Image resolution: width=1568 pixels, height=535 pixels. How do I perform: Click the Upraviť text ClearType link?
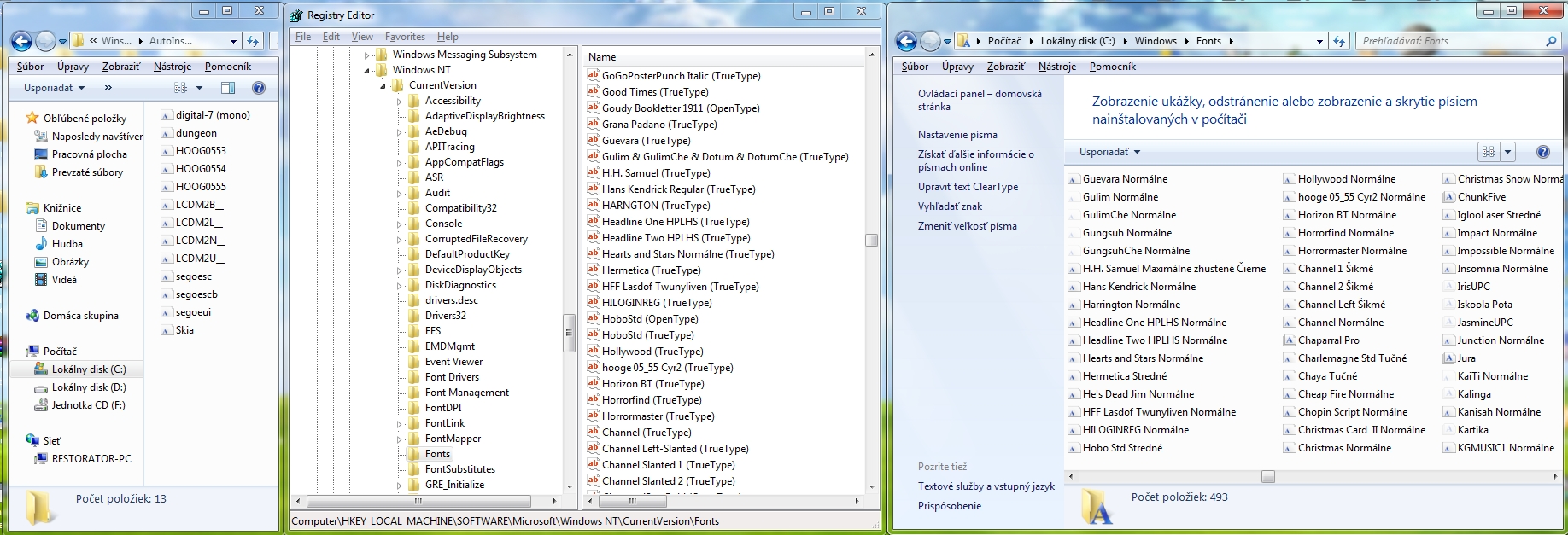pos(968,187)
